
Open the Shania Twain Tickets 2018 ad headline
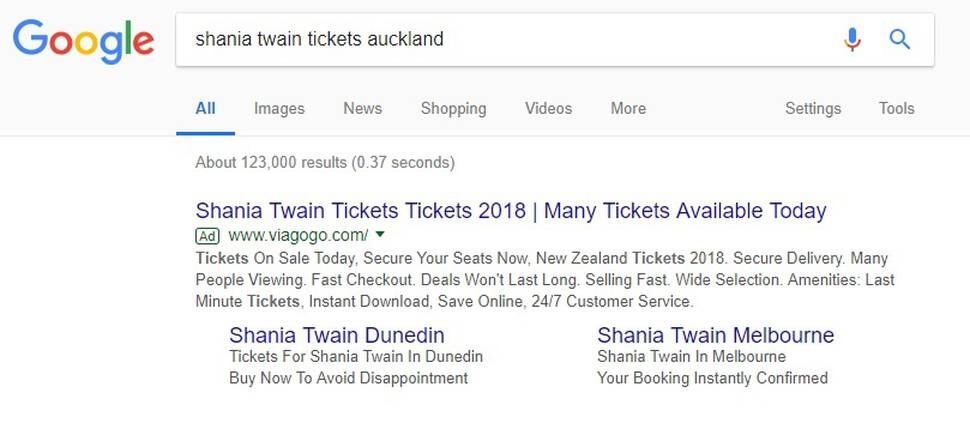pyautogui.click(x=511, y=211)
